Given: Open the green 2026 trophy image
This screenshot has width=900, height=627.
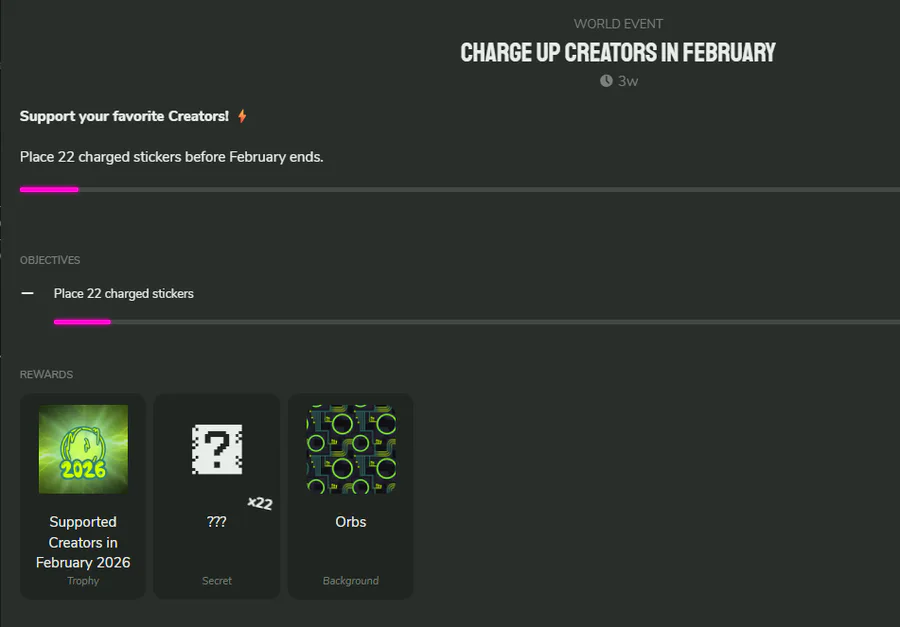Looking at the screenshot, I should (83, 449).
